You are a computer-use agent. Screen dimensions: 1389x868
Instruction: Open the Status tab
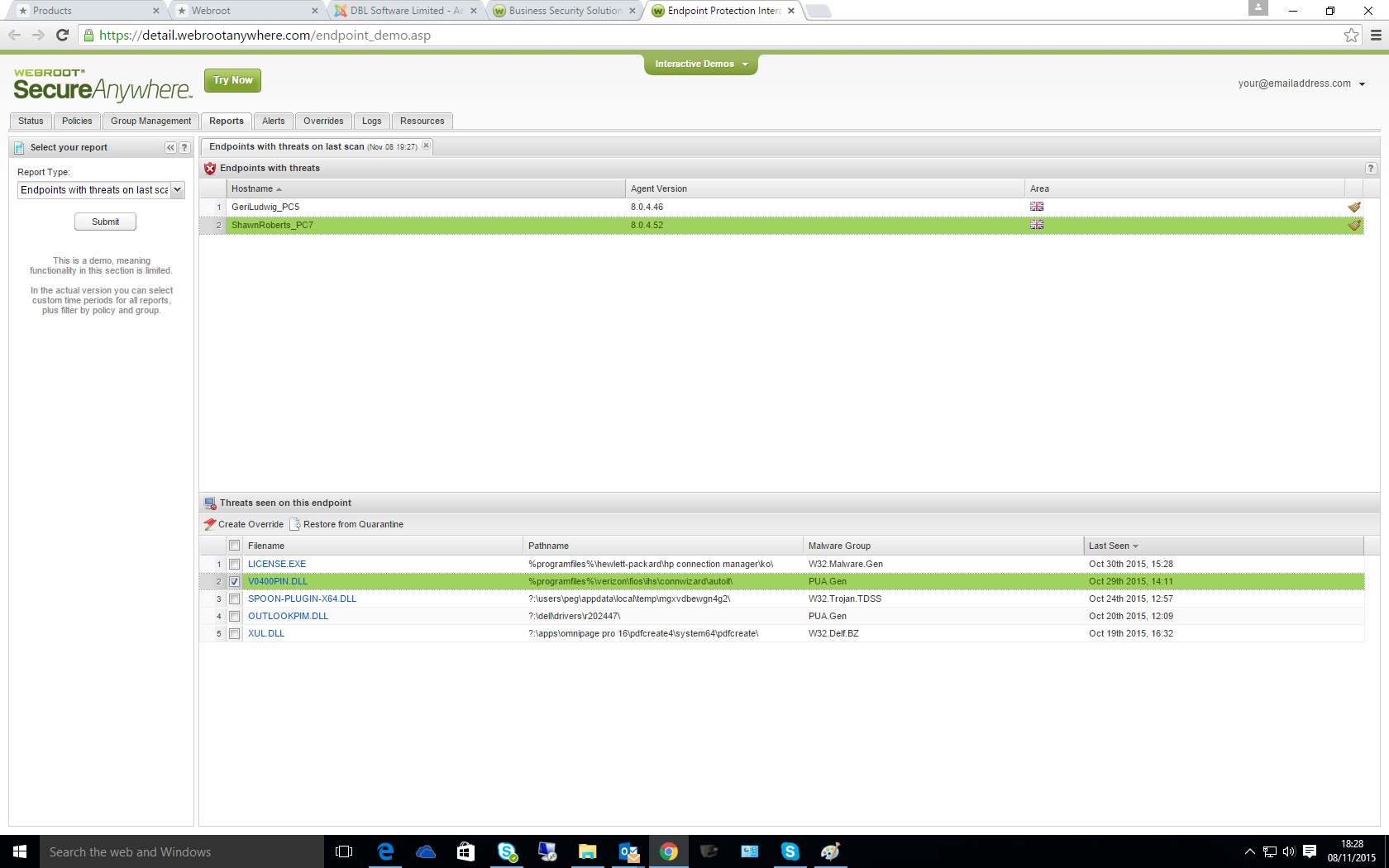(x=31, y=121)
